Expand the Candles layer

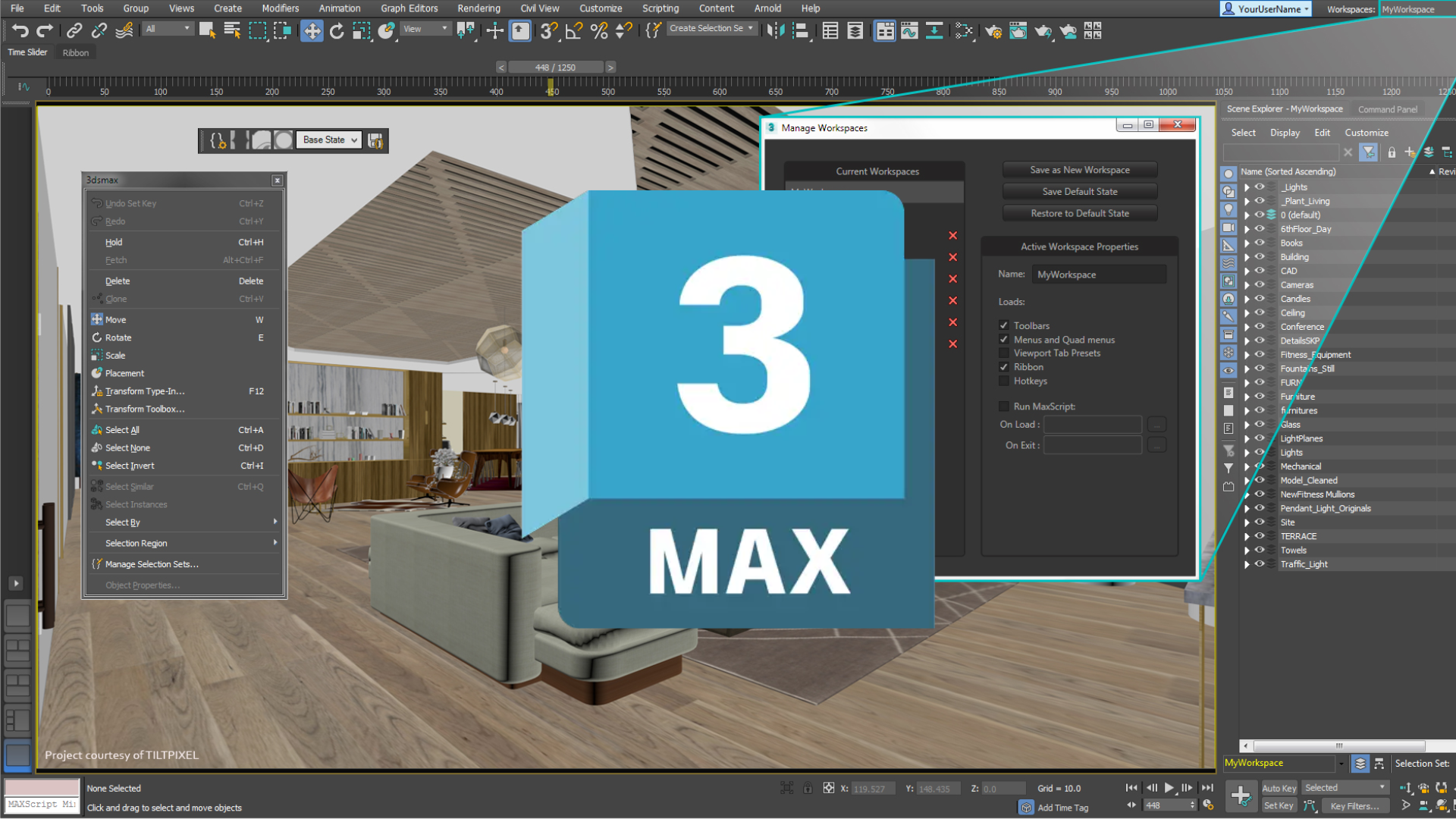click(x=1247, y=299)
